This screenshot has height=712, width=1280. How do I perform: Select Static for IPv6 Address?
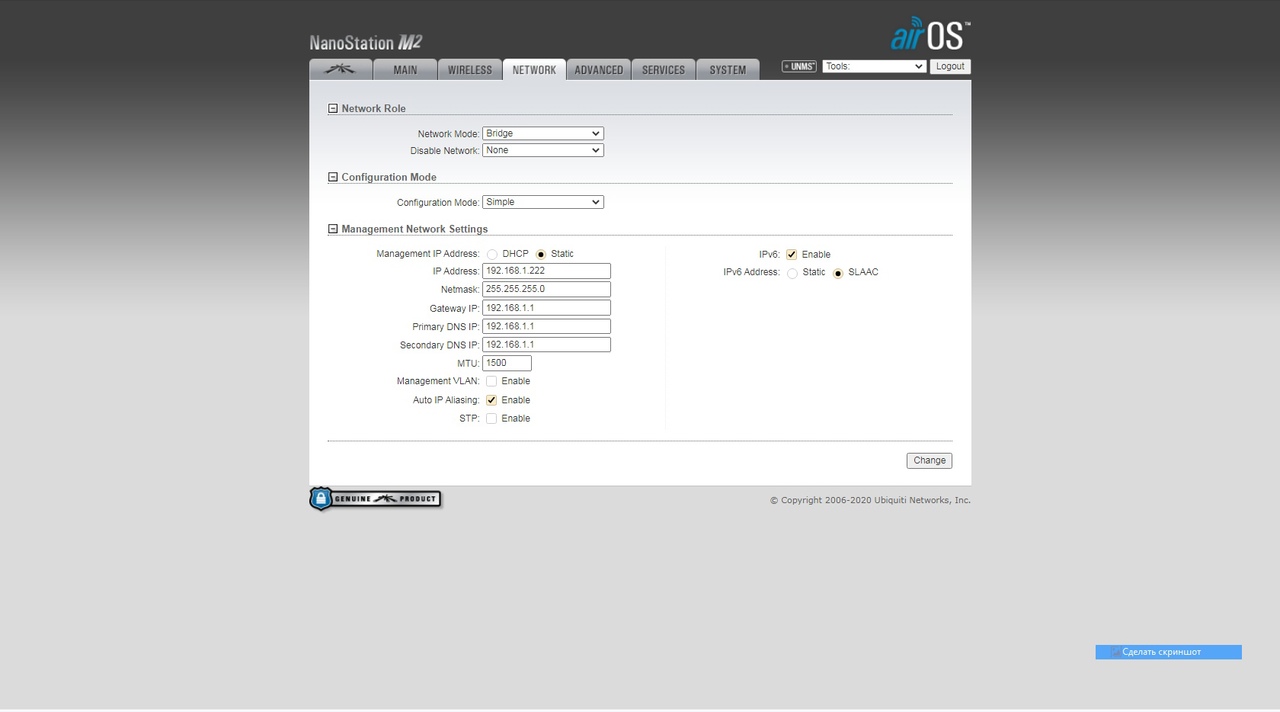792,273
